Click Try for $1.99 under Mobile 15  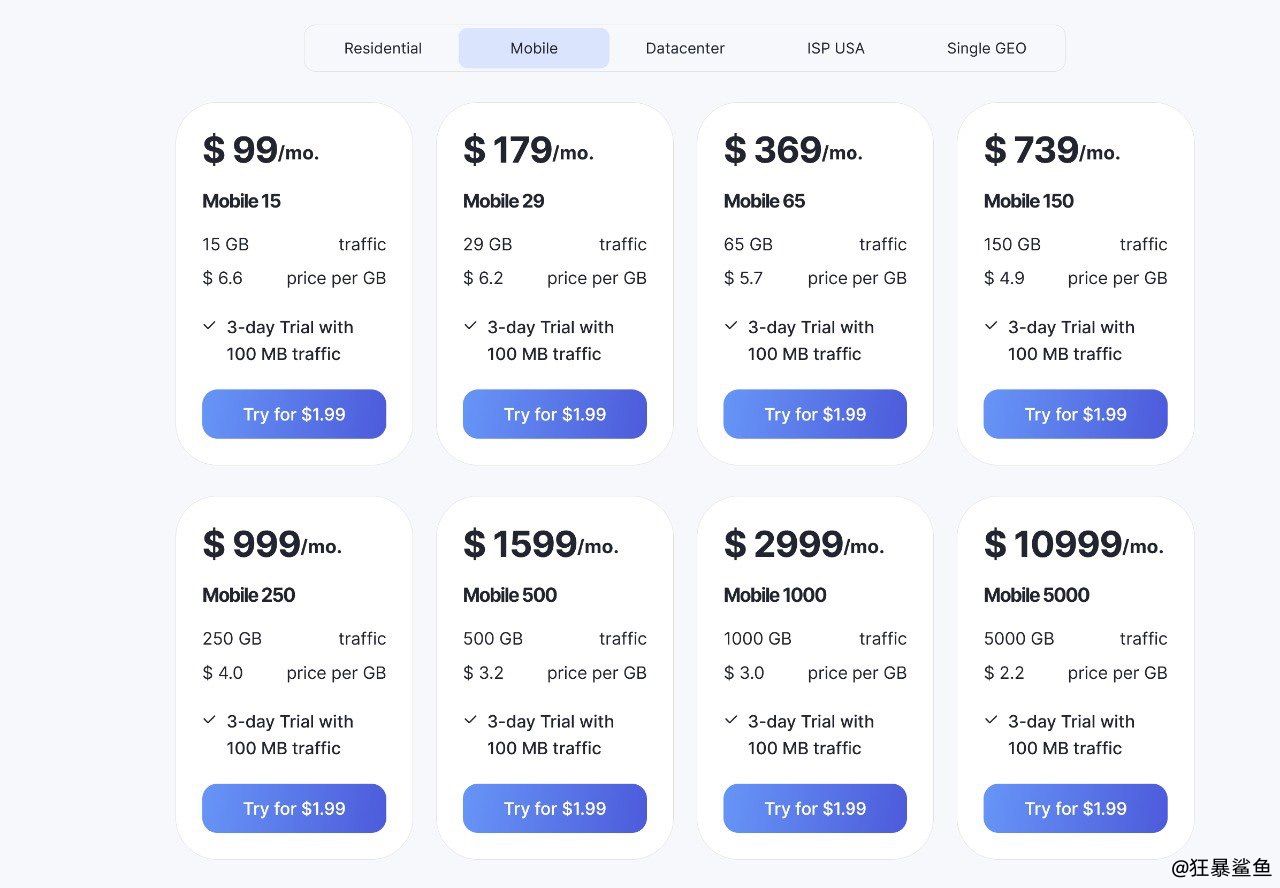(294, 414)
